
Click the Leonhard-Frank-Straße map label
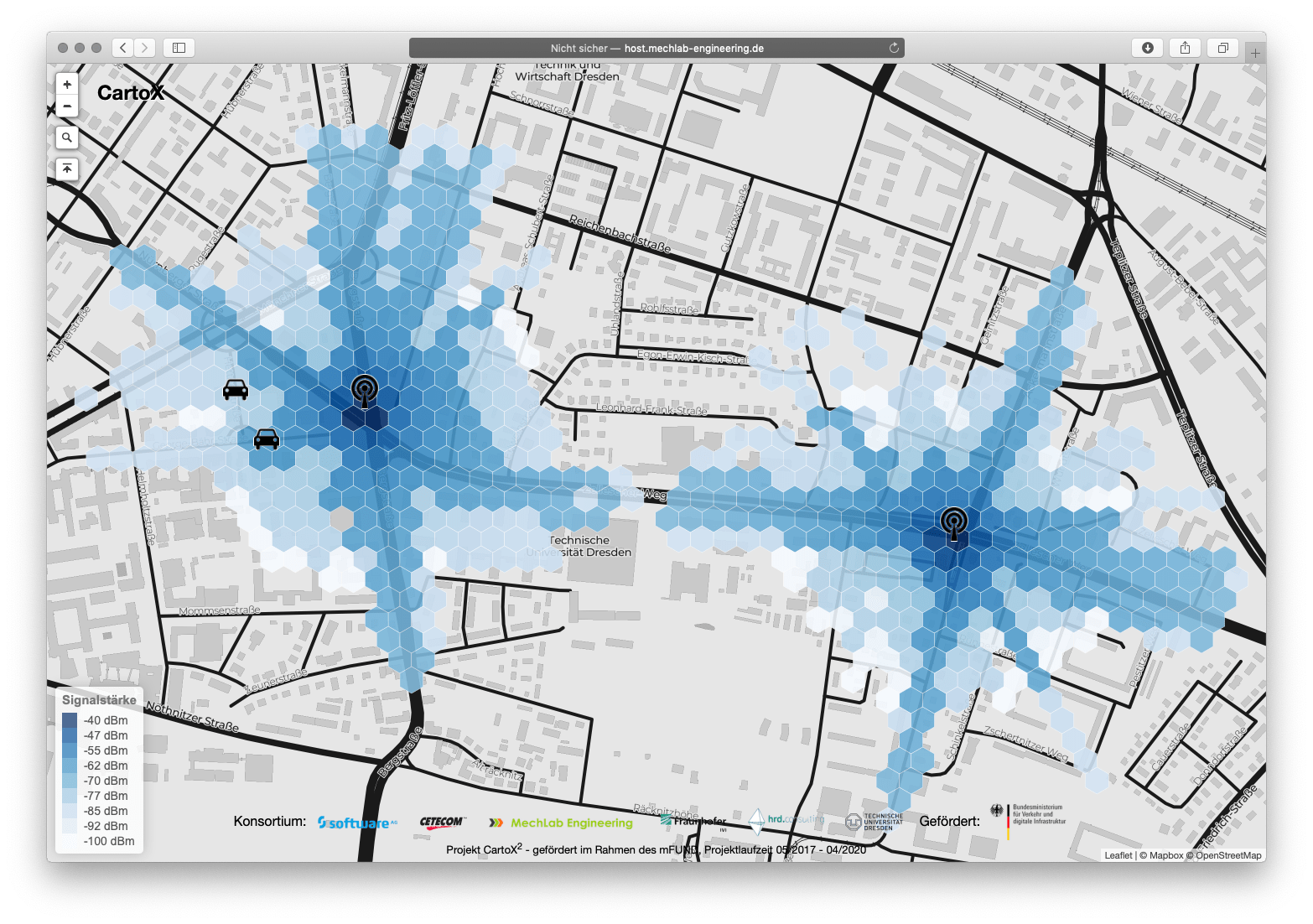651,409
